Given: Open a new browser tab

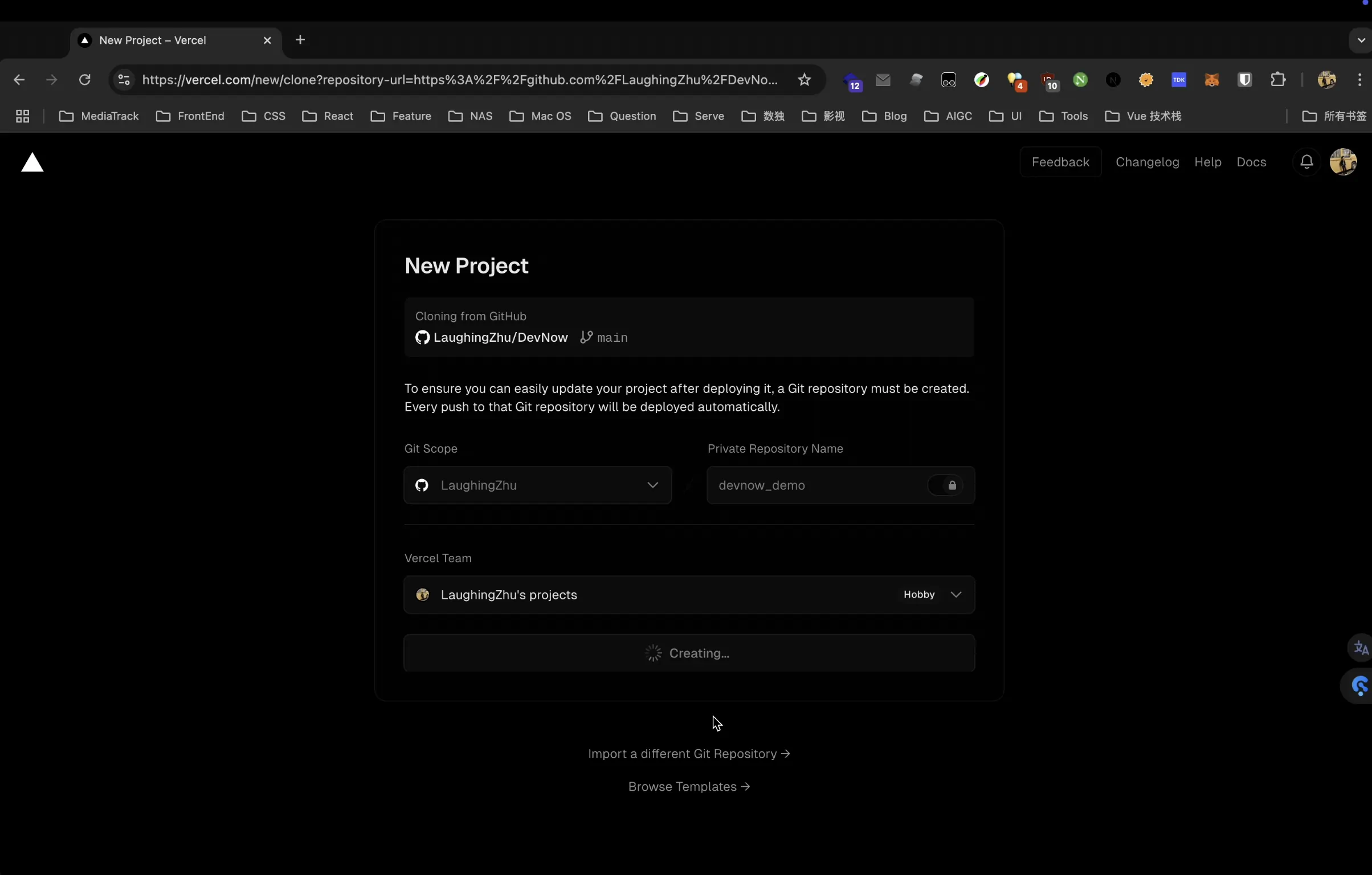Looking at the screenshot, I should pyautogui.click(x=300, y=40).
